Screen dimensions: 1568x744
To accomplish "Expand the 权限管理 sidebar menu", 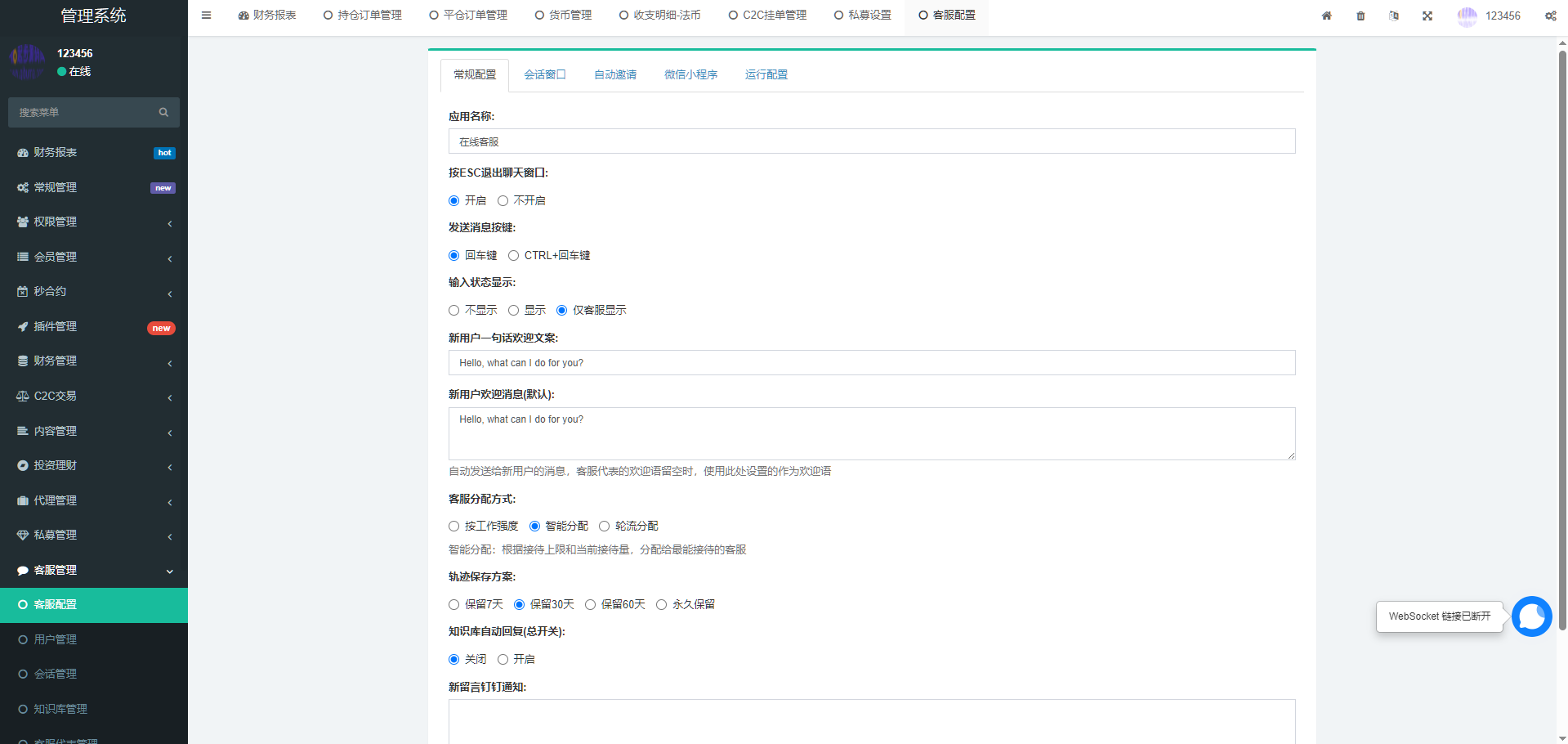I will [94, 222].
